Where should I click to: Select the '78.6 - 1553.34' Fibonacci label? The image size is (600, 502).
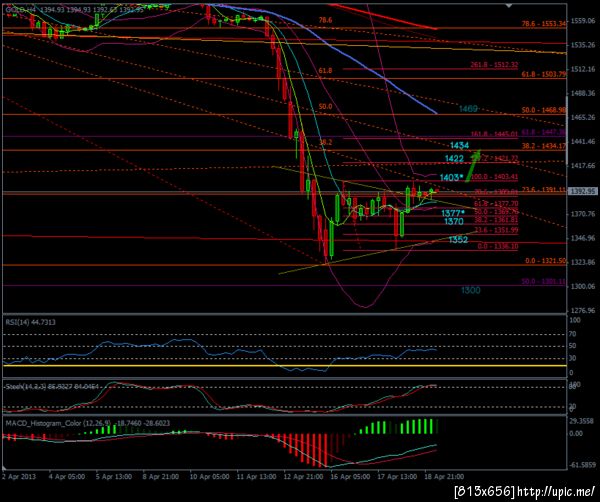[x=544, y=24]
